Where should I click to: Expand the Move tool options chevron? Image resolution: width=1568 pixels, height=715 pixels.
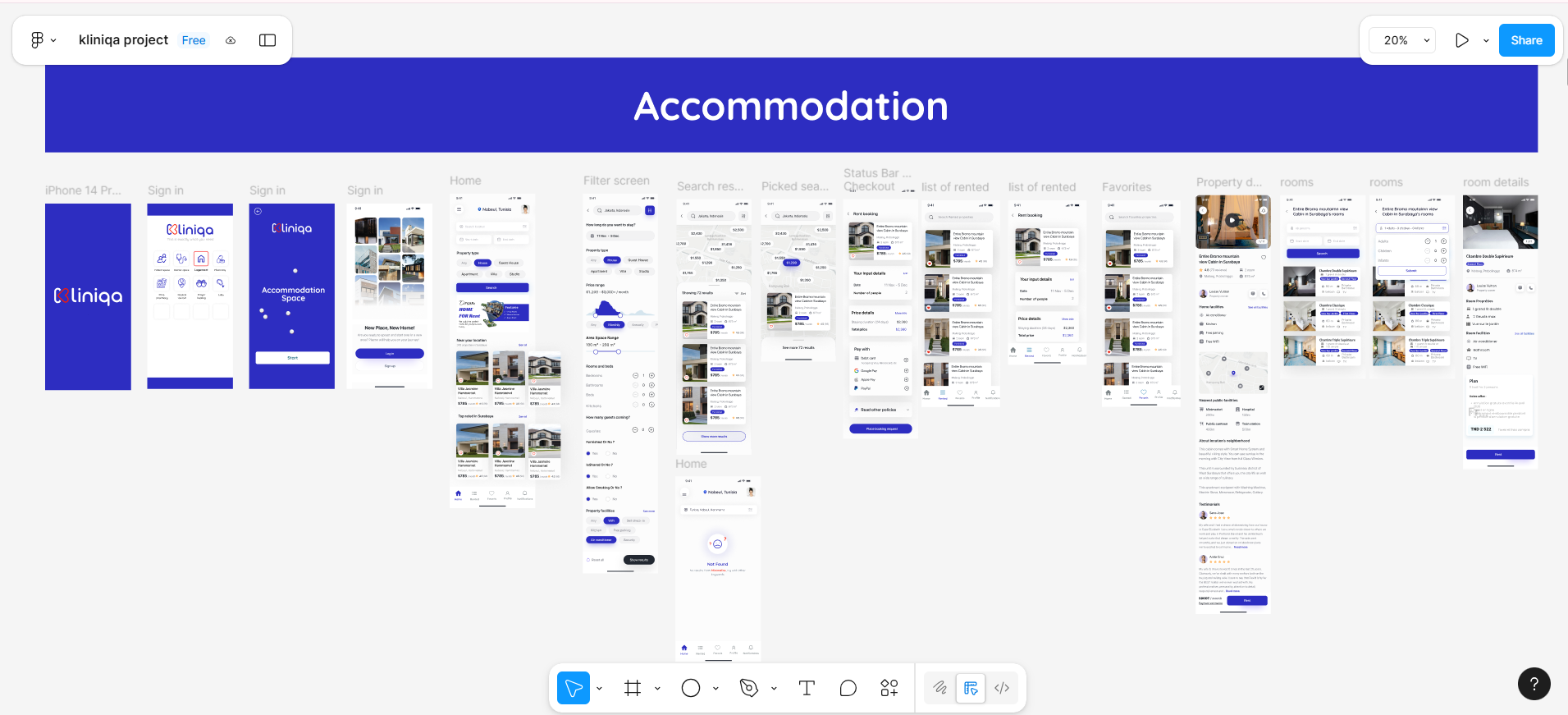click(x=600, y=689)
